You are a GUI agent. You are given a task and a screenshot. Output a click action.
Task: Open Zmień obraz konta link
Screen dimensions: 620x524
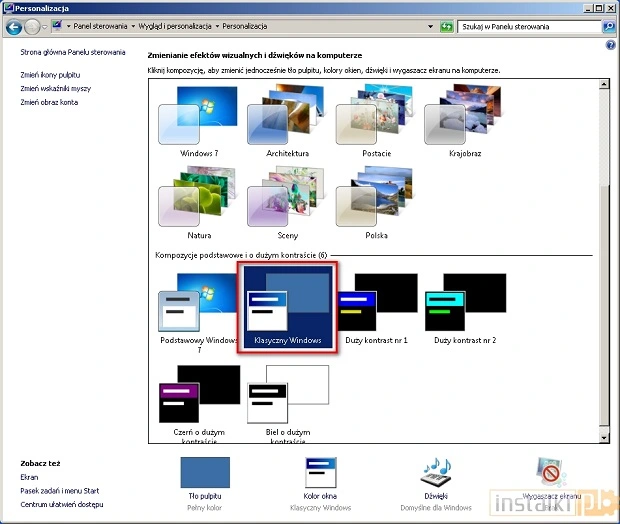[49, 102]
